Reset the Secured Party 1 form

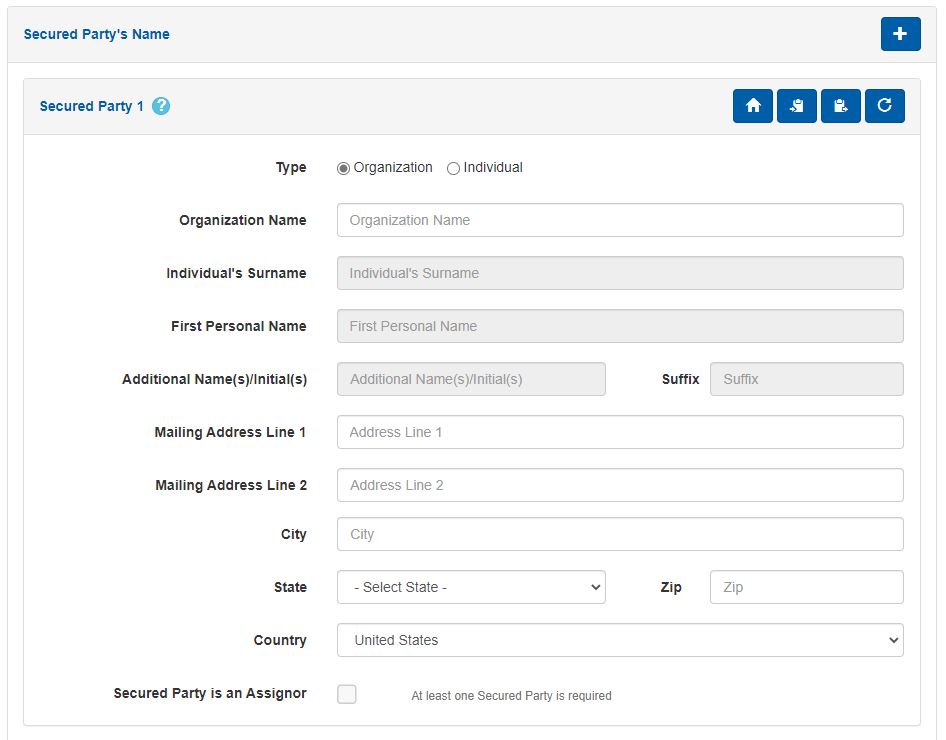884,106
